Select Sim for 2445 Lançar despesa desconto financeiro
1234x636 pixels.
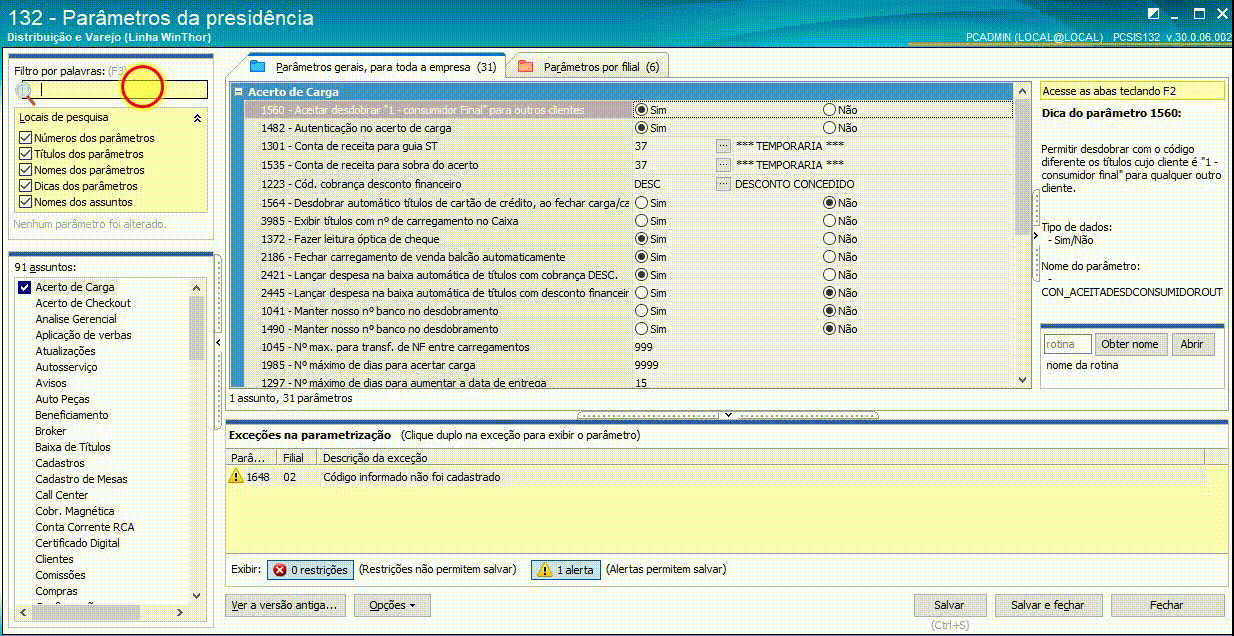[x=641, y=293]
